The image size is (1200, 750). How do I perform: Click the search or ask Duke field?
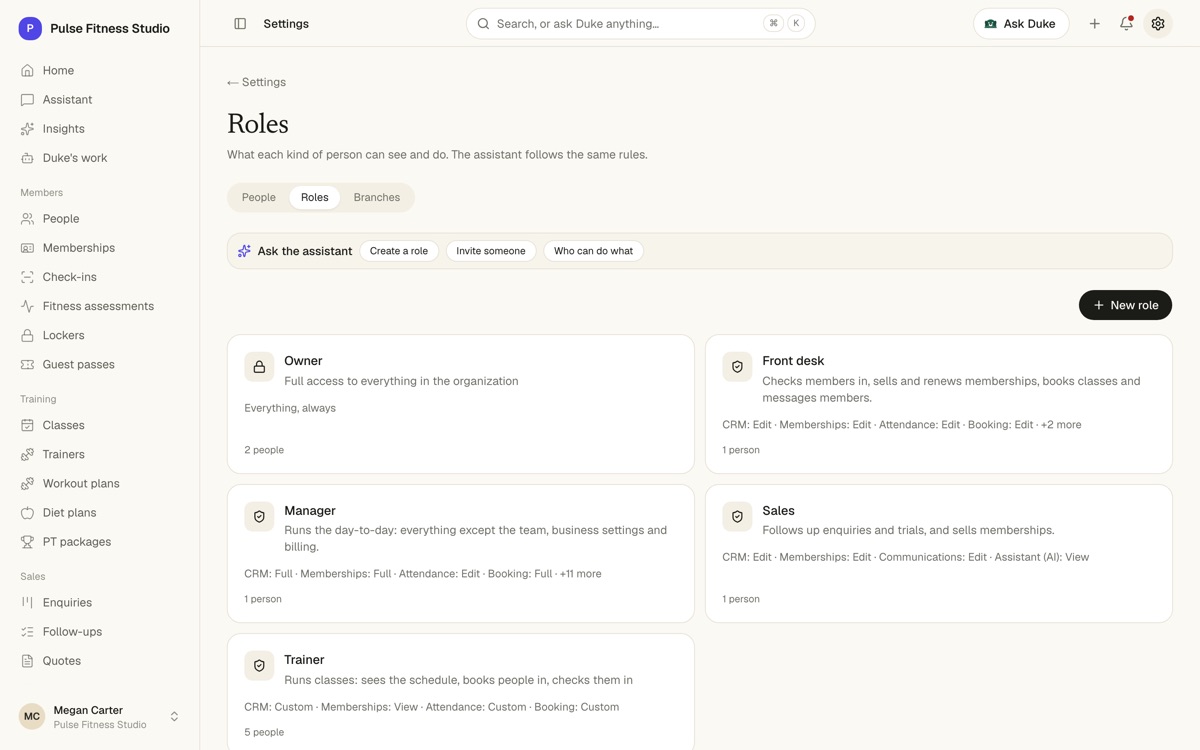point(641,24)
